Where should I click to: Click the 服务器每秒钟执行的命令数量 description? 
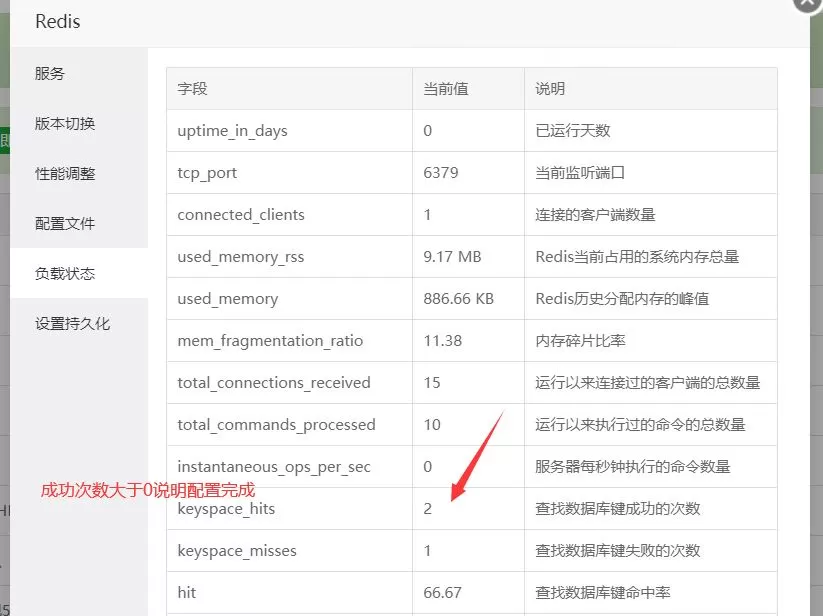click(632, 466)
